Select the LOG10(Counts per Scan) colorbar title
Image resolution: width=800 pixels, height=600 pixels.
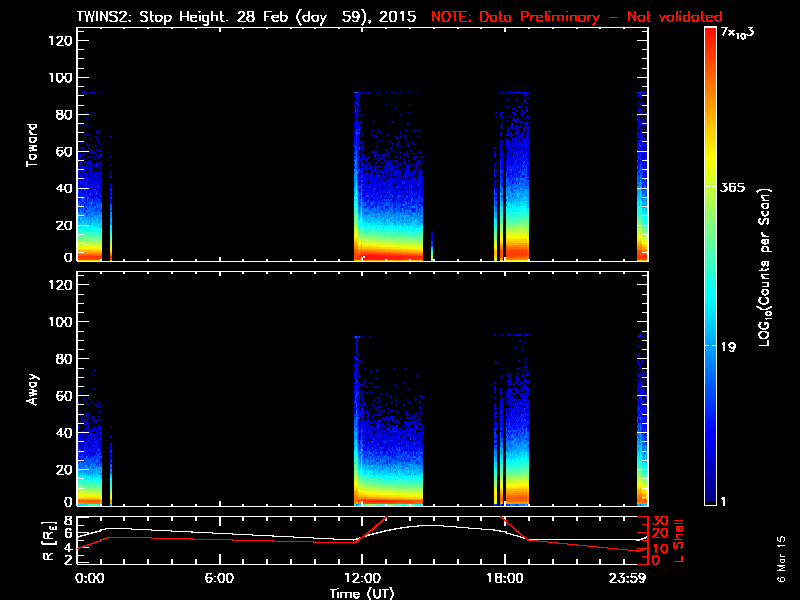(x=764, y=267)
